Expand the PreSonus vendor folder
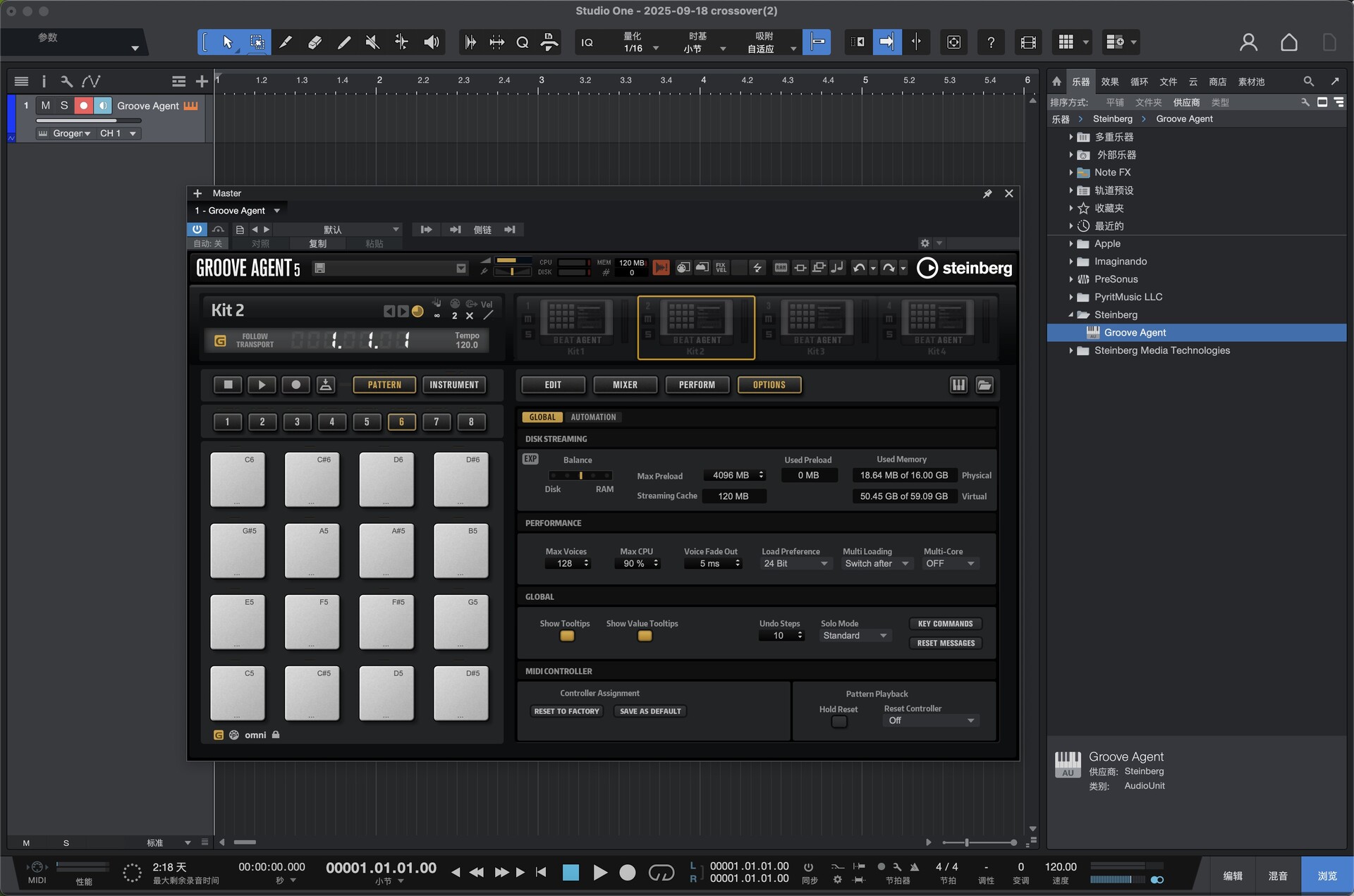The width and height of the screenshot is (1354, 896). (1071, 279)
